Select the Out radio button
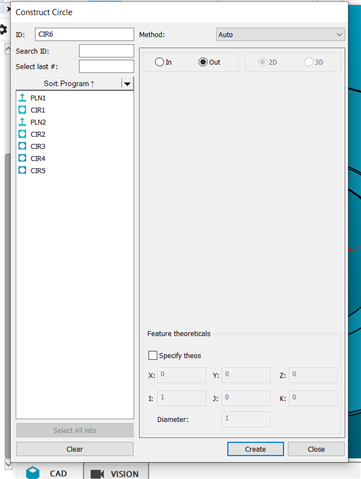The height and width of the screenshot is (479, 361). click(203, 62)
